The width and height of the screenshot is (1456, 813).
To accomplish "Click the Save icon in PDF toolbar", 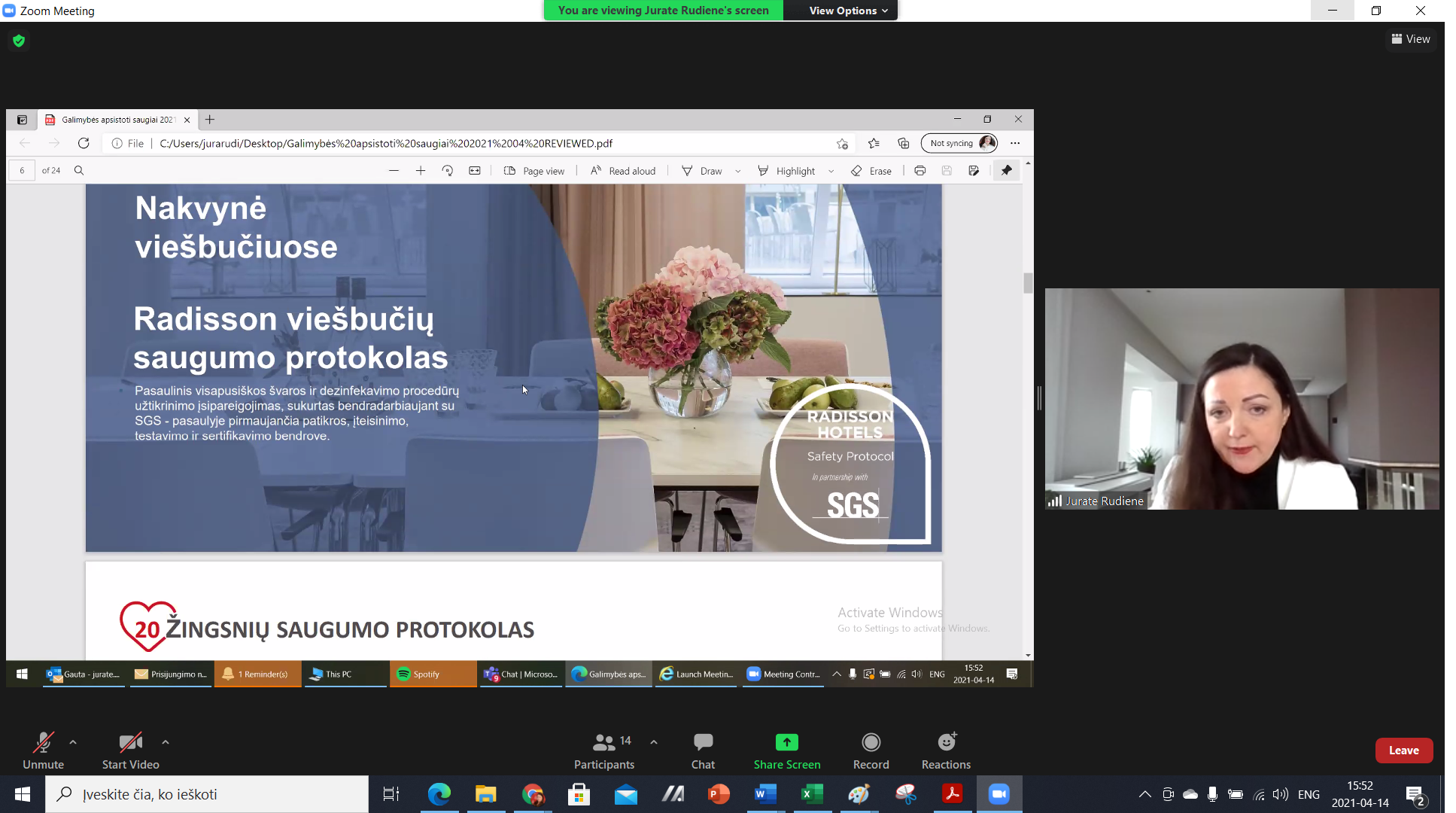I will coord(947,171).
